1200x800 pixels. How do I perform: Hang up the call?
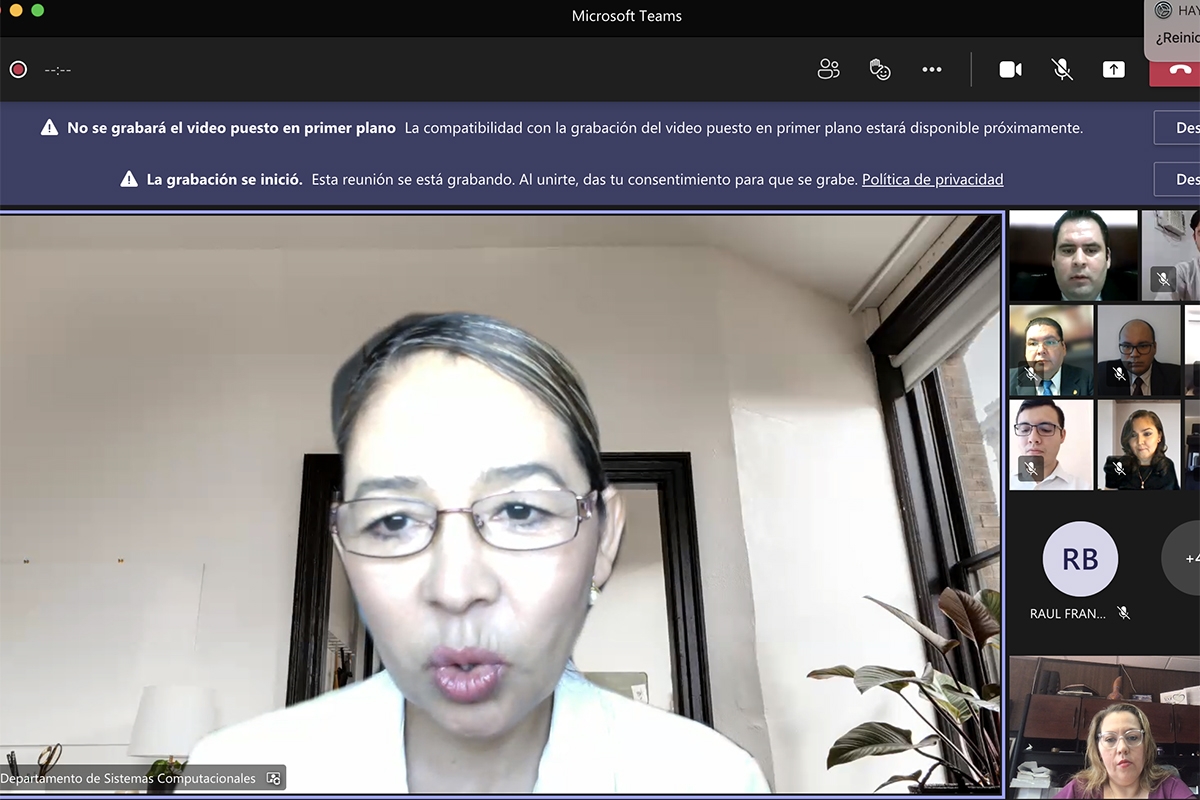[1177, 69]
